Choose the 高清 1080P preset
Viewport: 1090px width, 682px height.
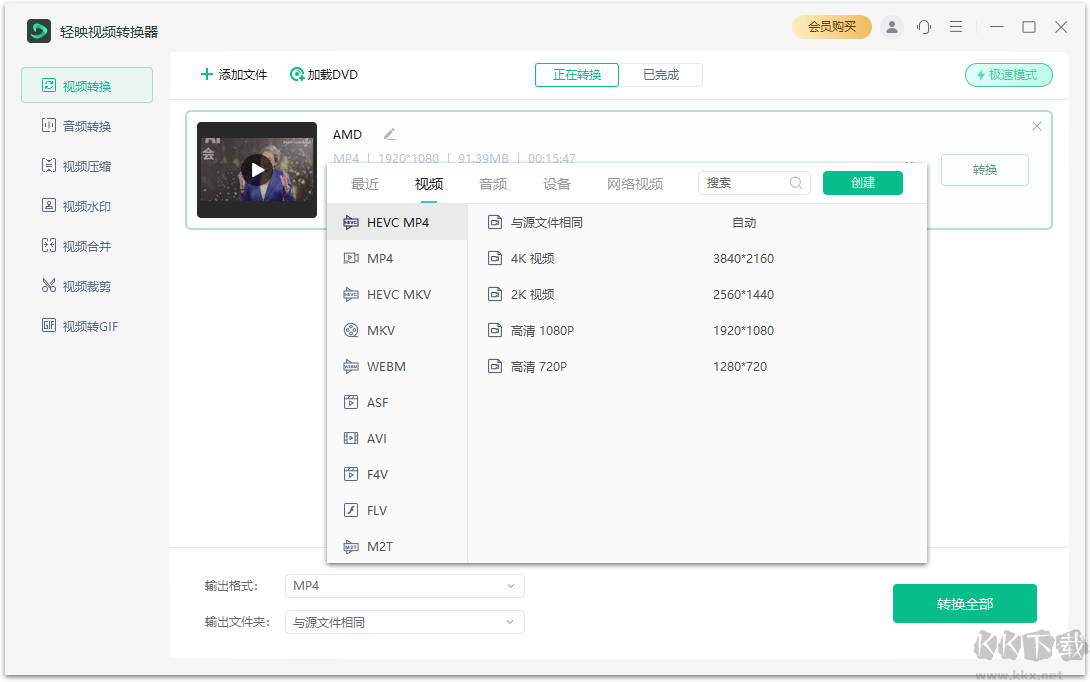pos(697,331)
